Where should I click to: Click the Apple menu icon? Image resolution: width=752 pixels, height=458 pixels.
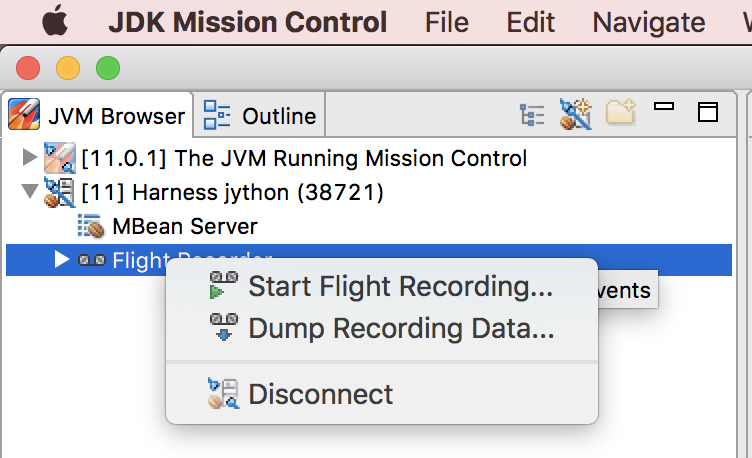pos(54,22)
